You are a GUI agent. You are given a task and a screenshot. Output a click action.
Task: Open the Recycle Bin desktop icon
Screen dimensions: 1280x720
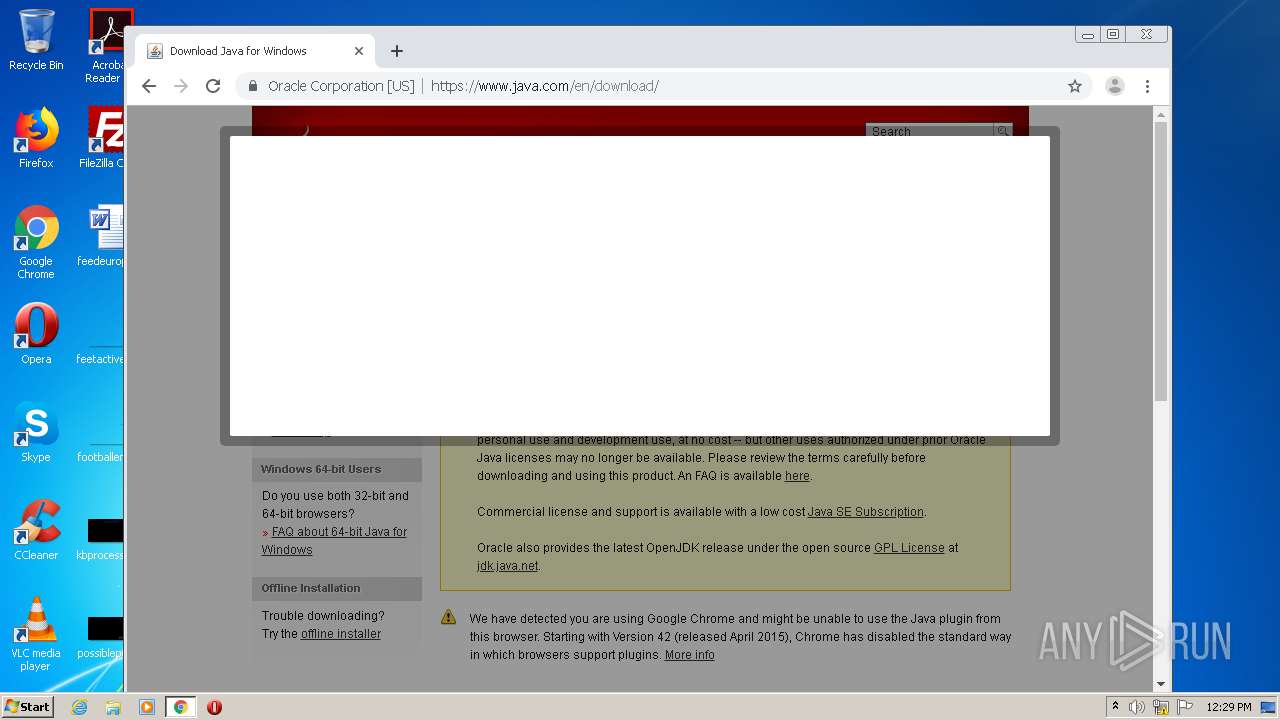coord(36,40)
